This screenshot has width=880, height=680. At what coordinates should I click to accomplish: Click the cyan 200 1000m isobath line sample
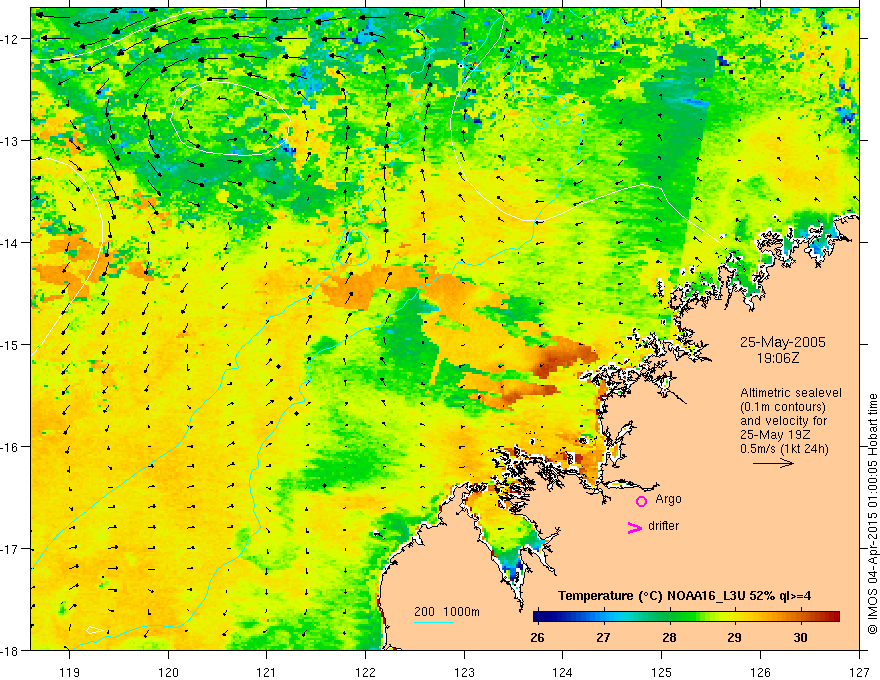434,622
